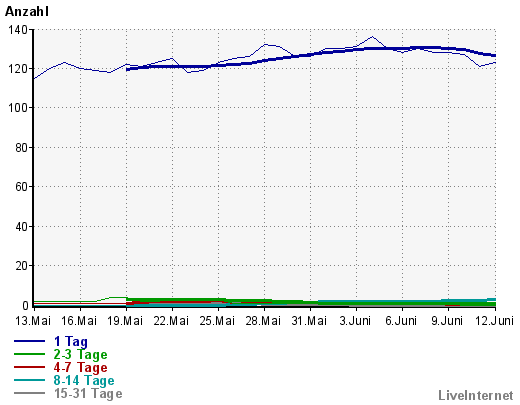The height and width of the screenshot is (405, 520).
Task: Click the 13.Mai date label
Action: [x=33, y=321]
